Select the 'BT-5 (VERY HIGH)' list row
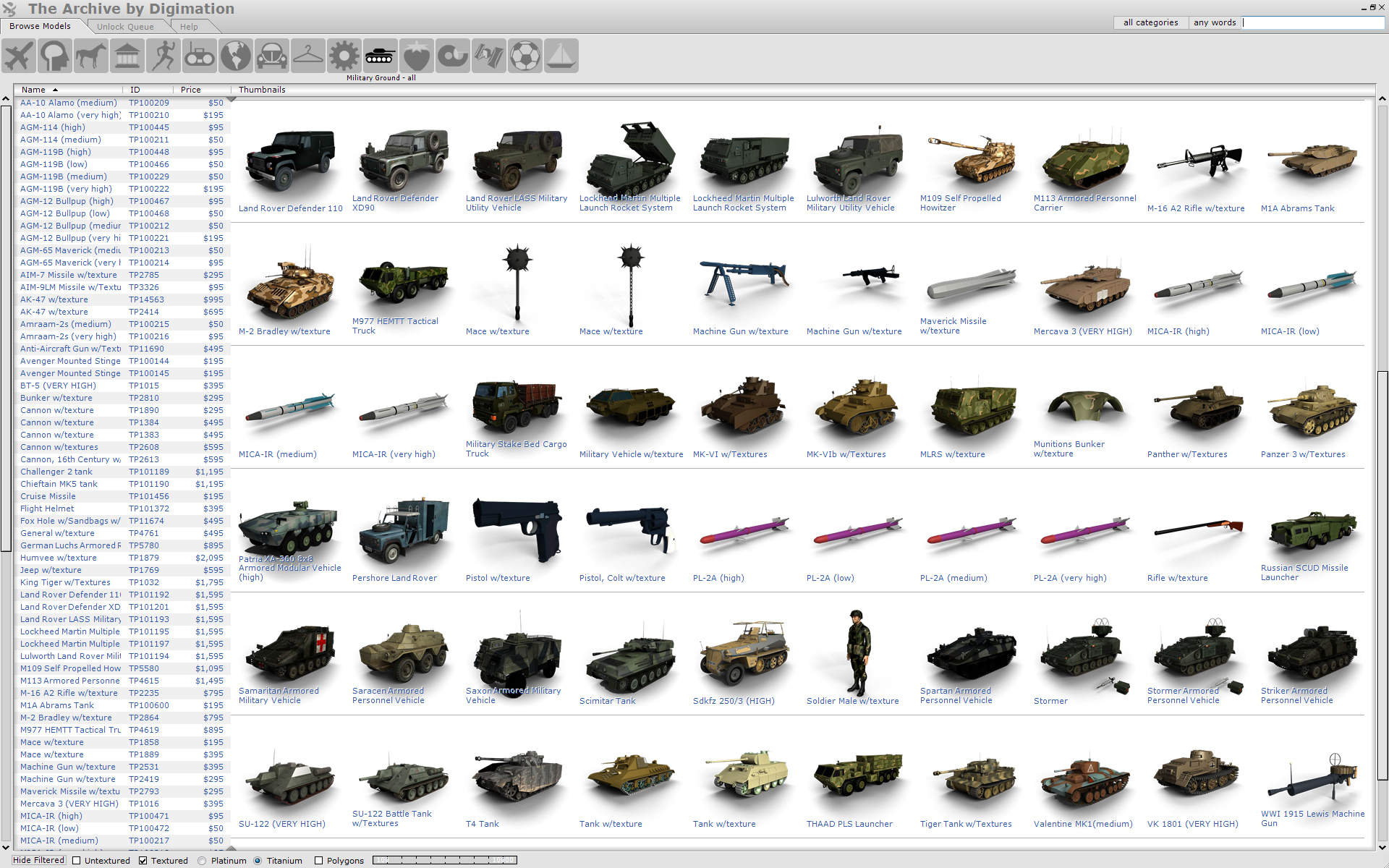The image size is (1389, 868). [x=122, y=386]
